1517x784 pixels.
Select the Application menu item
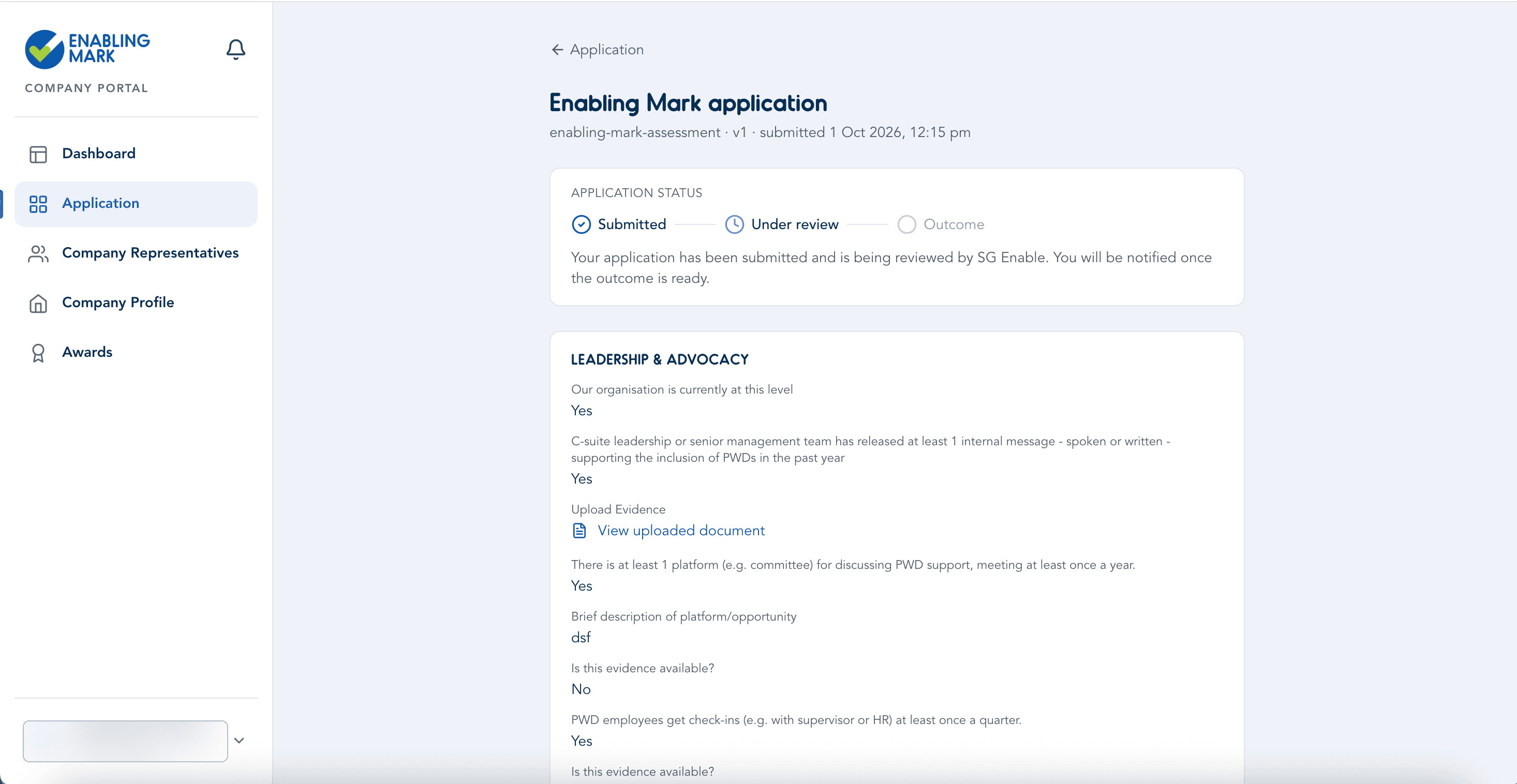point(136,204)
